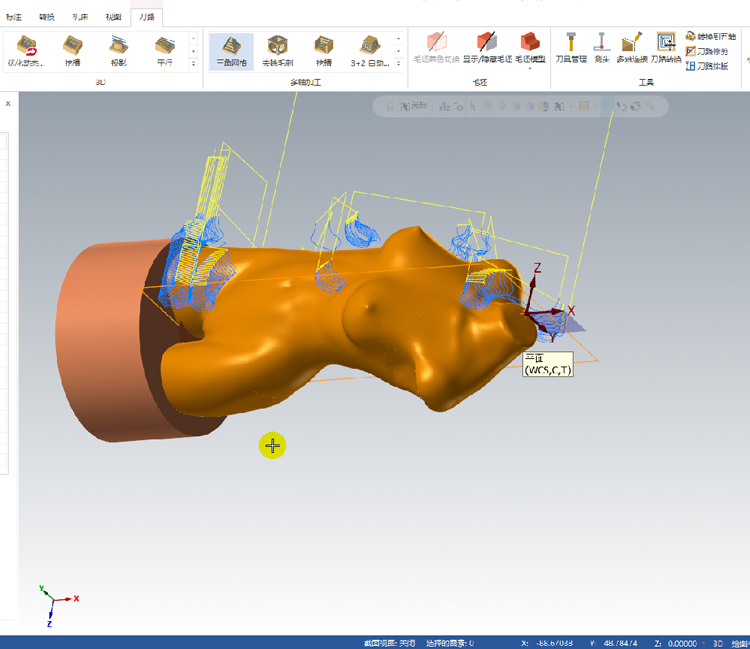Viewport: 750px width, 649px height.
Task: Click the 优化动态 roughing toolpath icon
Action: point(26,51)
